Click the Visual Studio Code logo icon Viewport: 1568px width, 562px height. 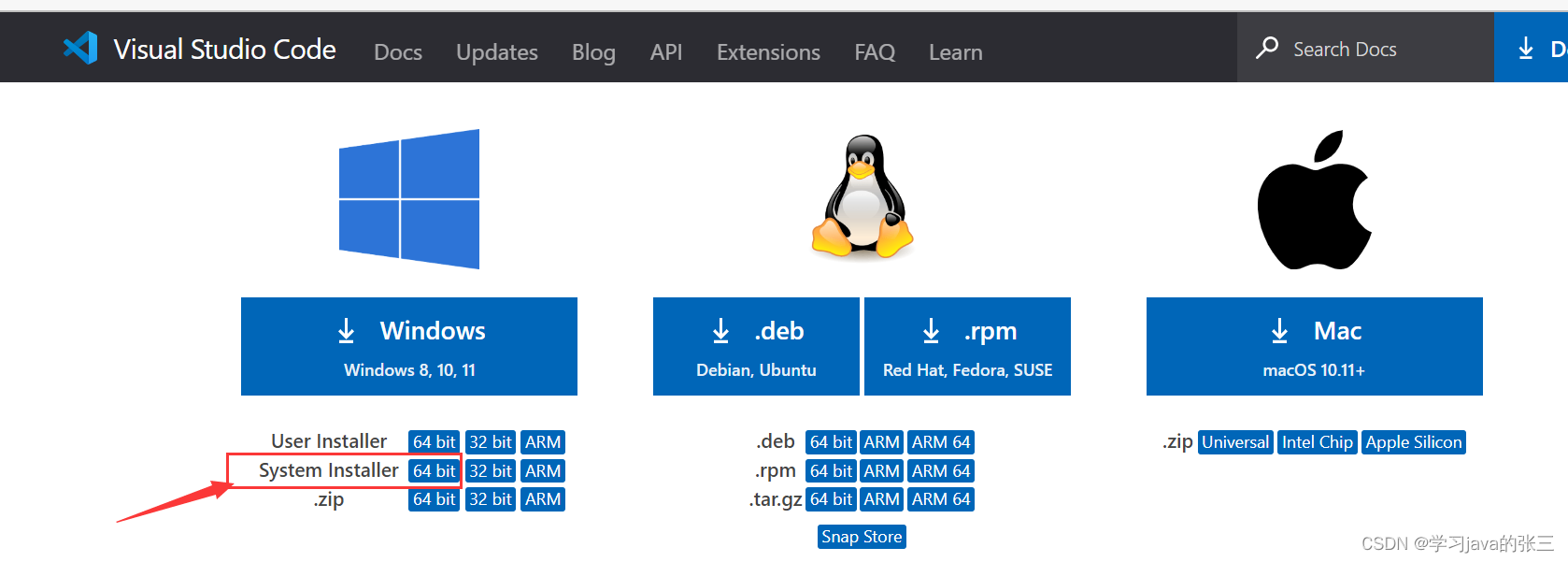[80, 48]
